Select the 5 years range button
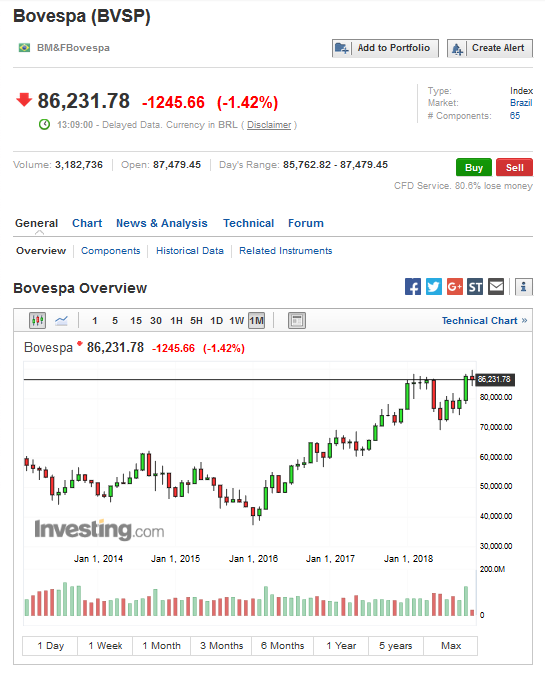The image size is (545, 678). point(396,646)
